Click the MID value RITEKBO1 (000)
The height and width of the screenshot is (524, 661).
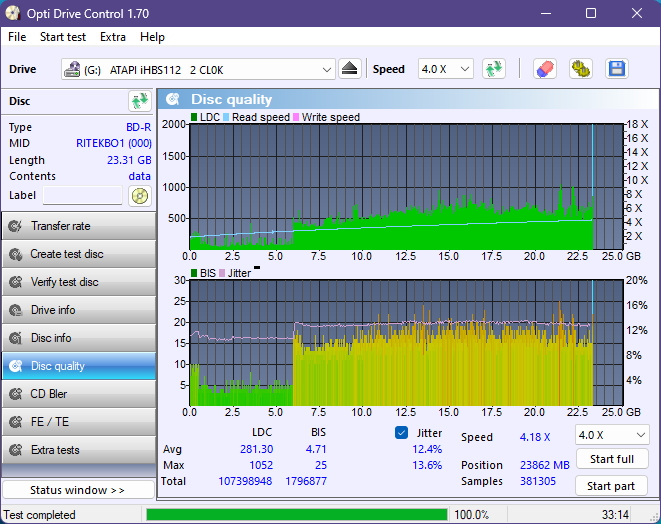[113, 143]
